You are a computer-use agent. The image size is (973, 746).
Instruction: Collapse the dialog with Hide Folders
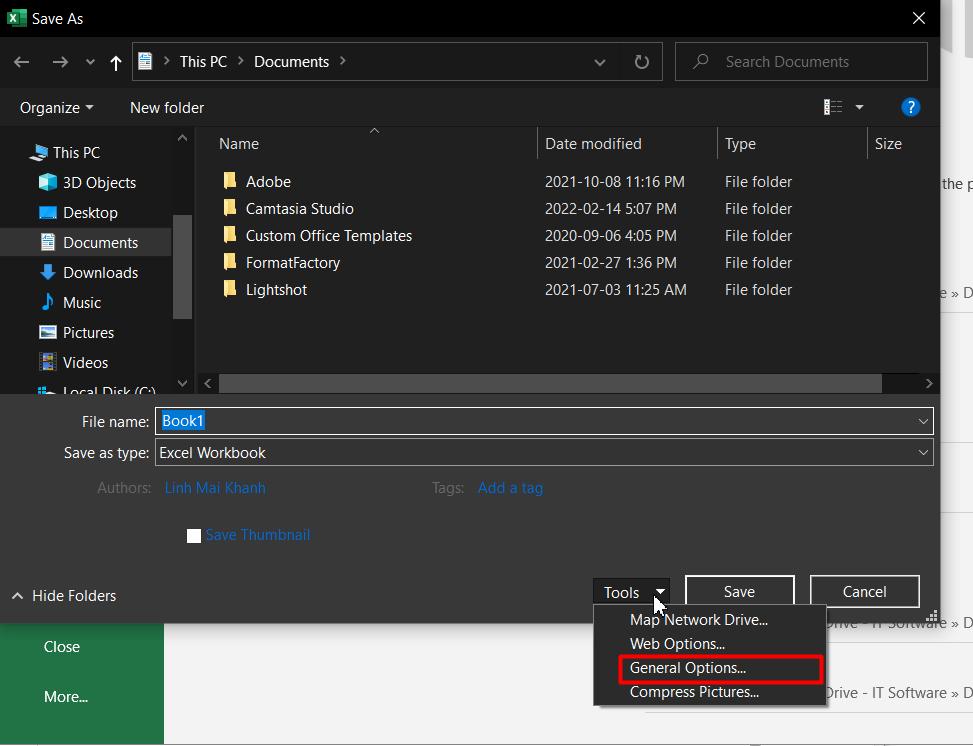tap(63, 595)
